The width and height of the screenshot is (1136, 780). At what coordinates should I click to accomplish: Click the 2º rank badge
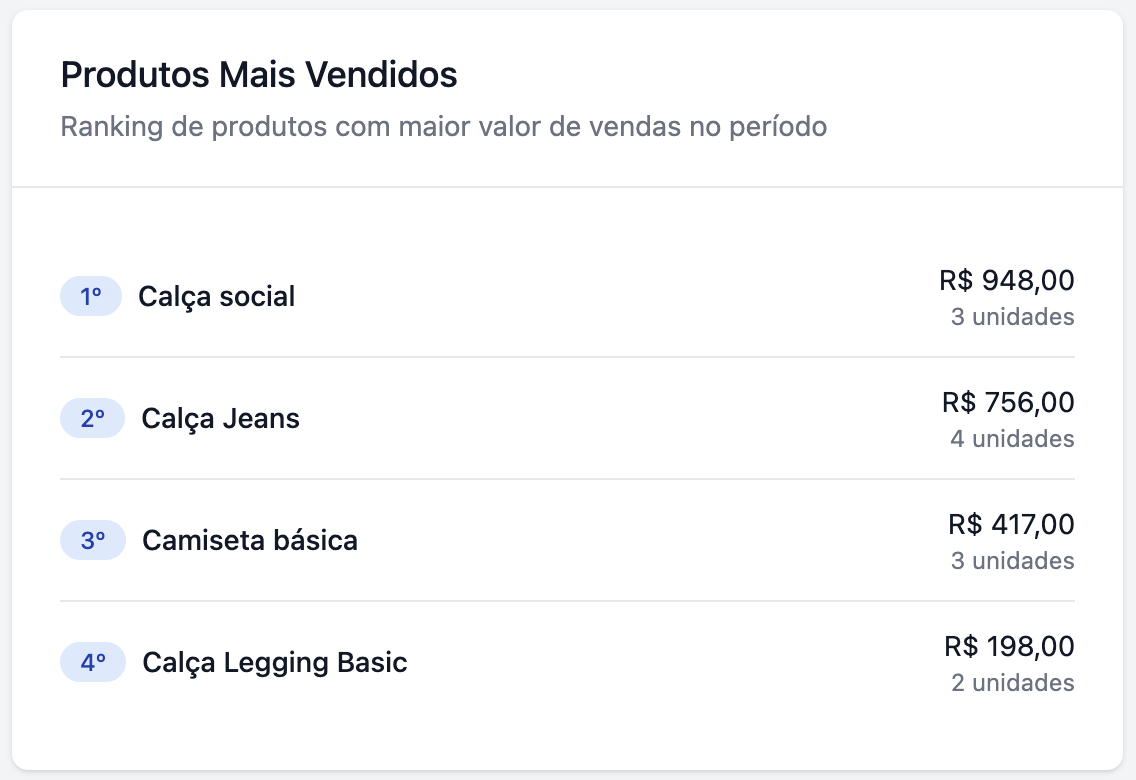pyautogui.click(x=92, y=418)
